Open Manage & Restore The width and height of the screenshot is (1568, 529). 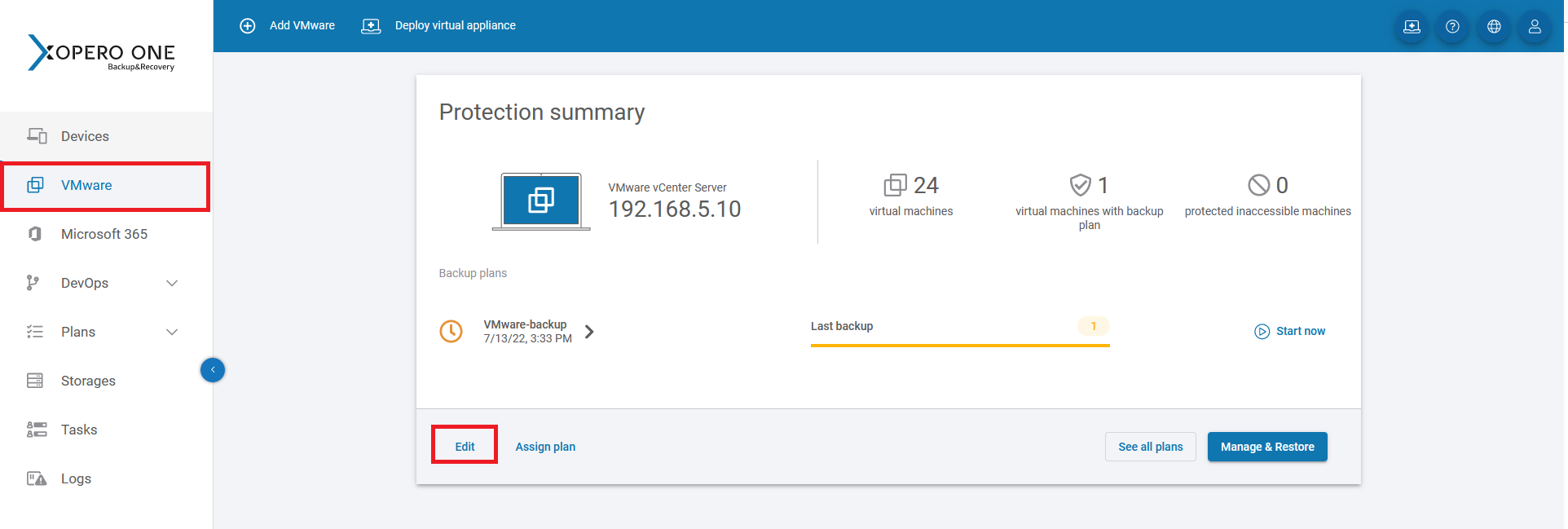[1267, 447]
